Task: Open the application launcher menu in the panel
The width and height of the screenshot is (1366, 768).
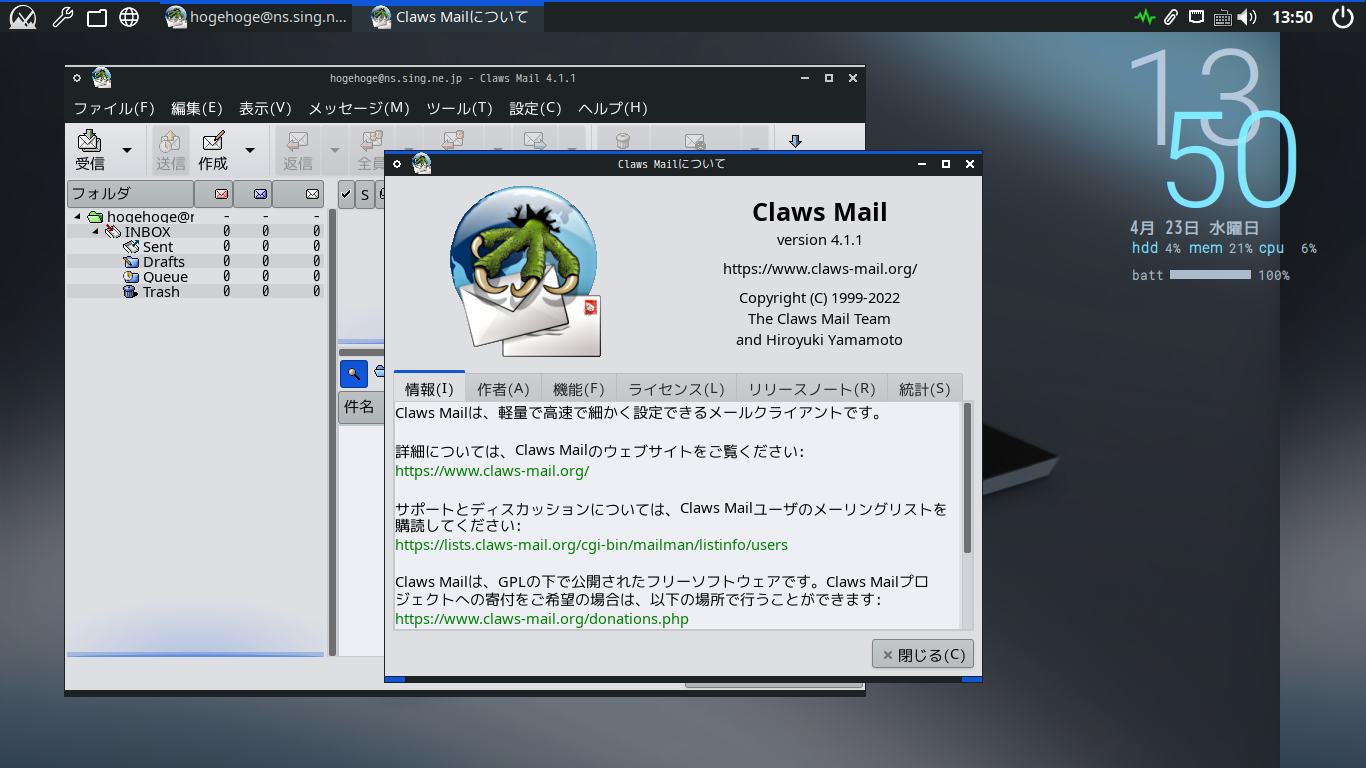Action: [x=22, y=17]
